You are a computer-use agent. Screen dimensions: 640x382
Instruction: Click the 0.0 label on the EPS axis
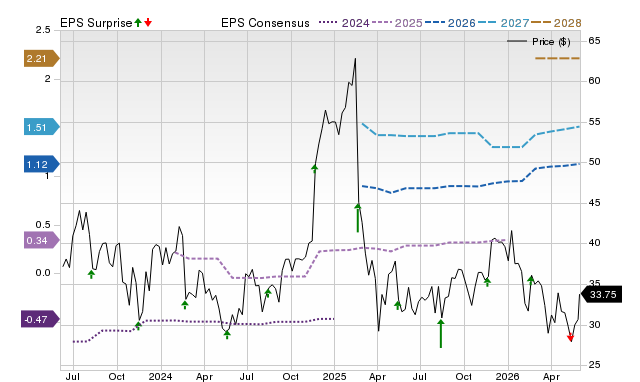[x=43, y=273]
